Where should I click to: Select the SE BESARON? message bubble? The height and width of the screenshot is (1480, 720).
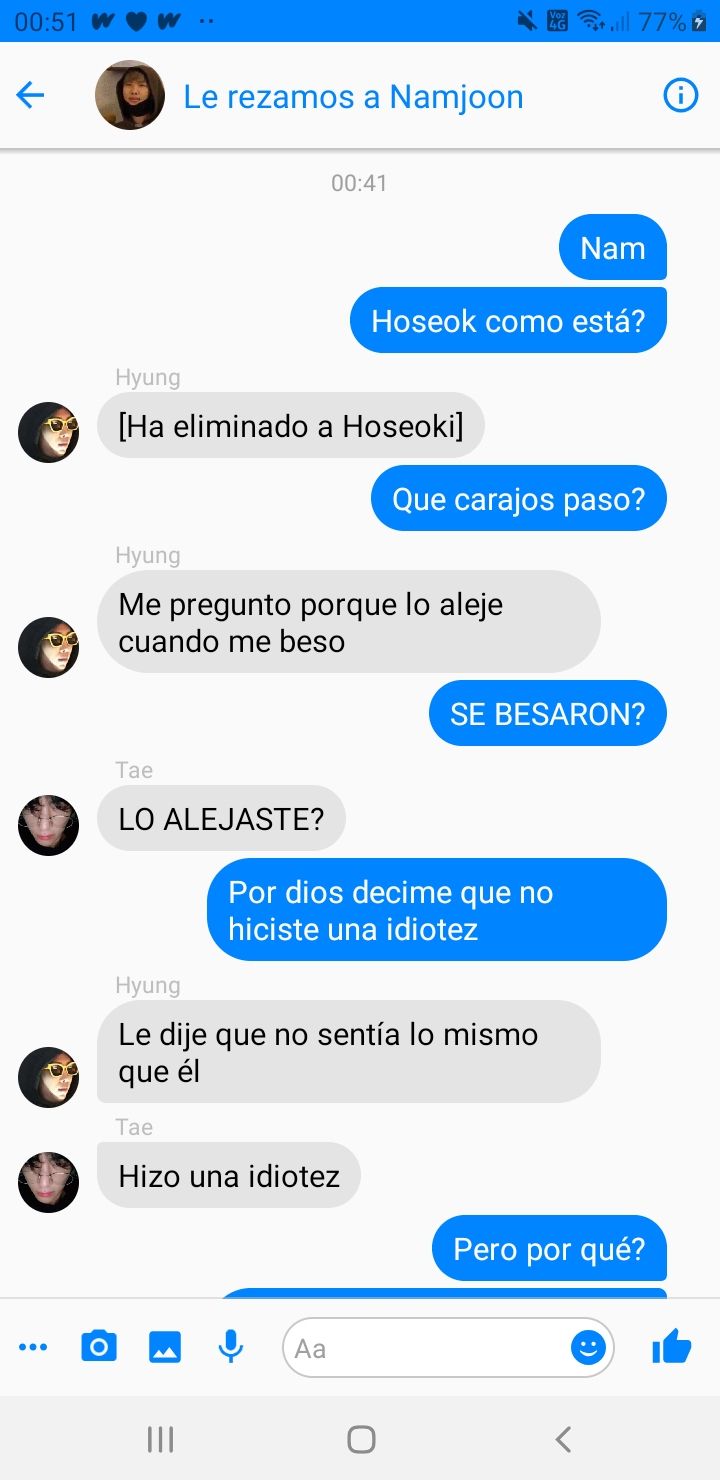pos(548,713)
